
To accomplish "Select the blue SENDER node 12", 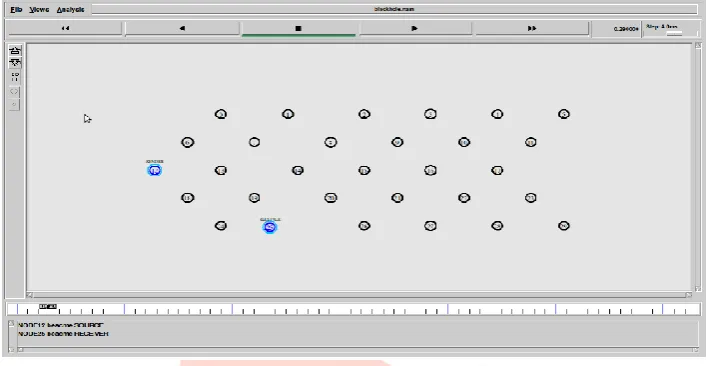I will [155, 170].
